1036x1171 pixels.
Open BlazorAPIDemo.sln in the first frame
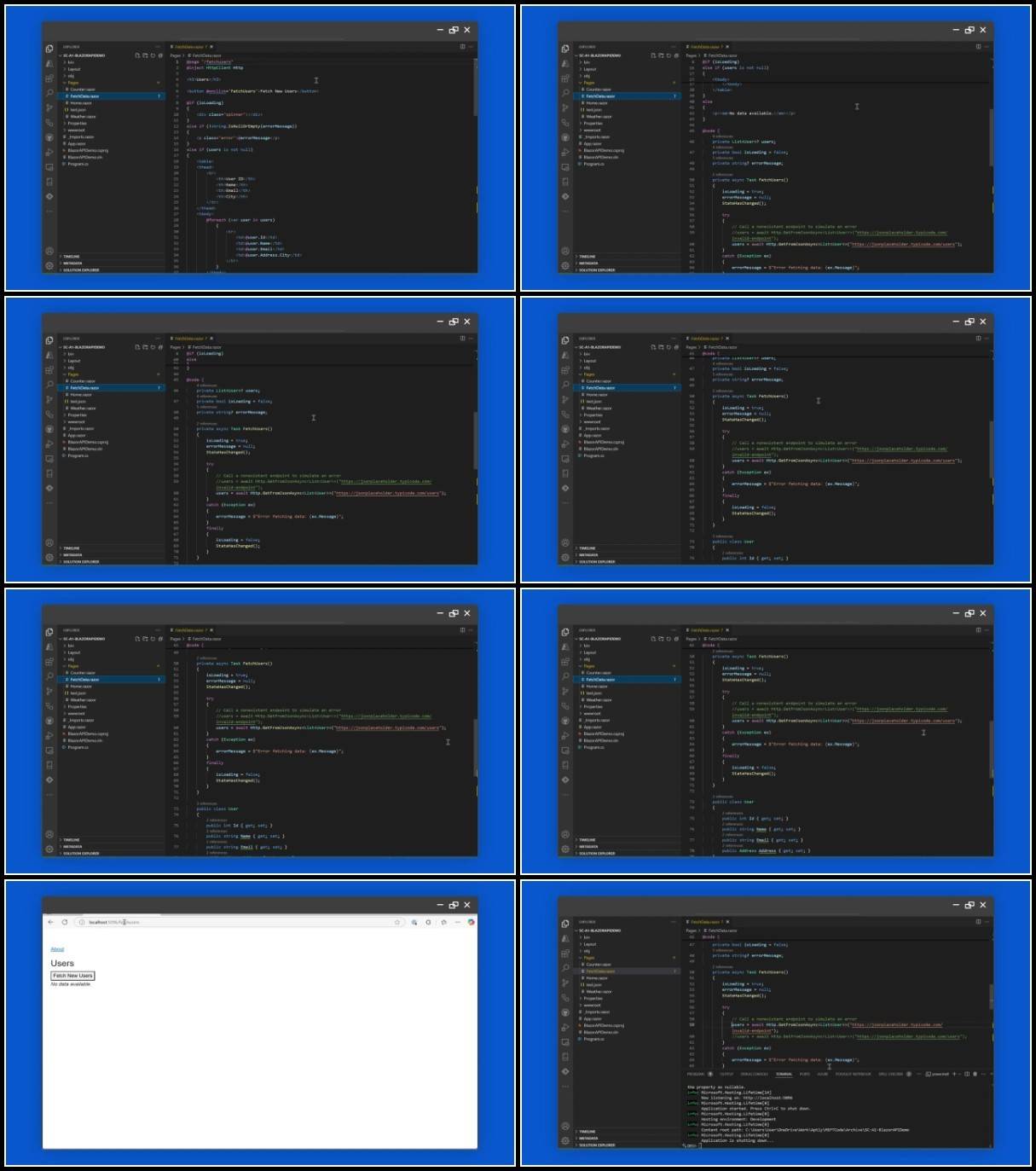coord(113,157)
